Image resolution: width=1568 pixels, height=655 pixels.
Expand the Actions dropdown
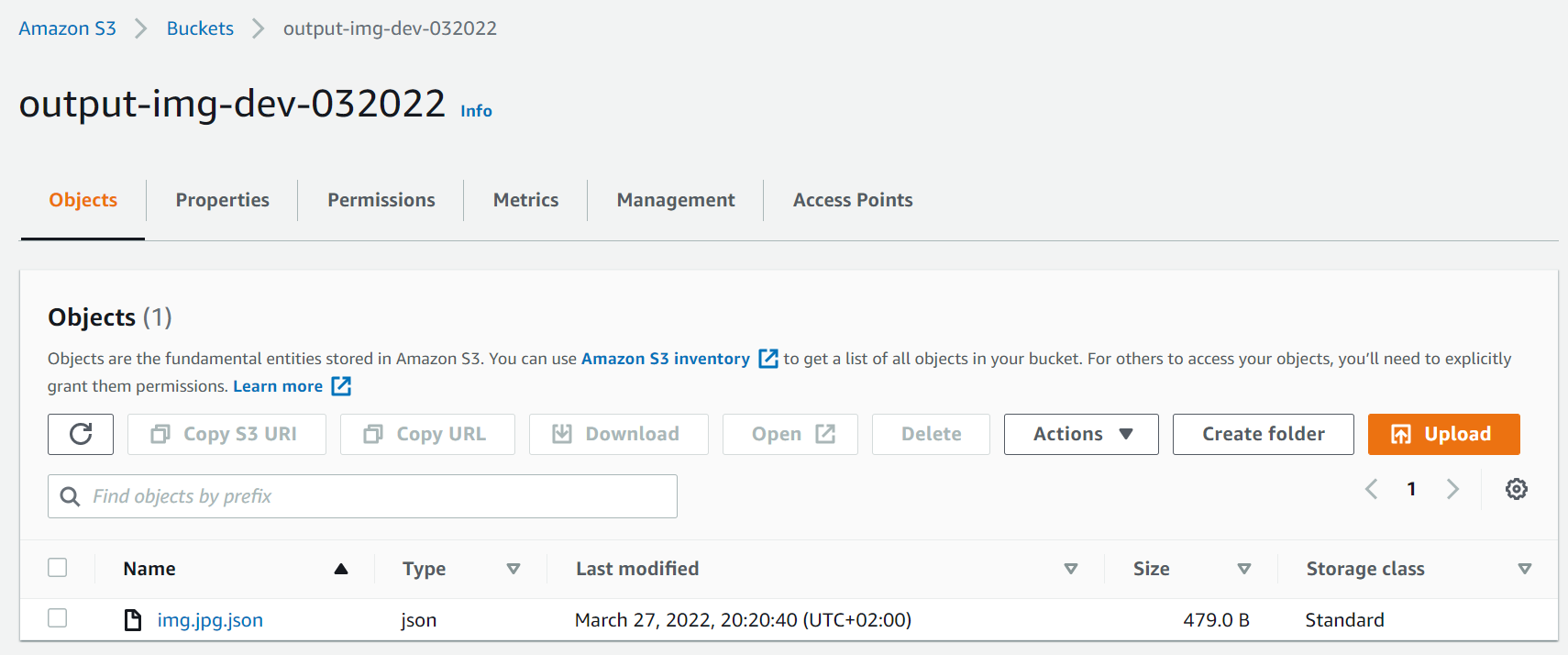point(1081,434)
